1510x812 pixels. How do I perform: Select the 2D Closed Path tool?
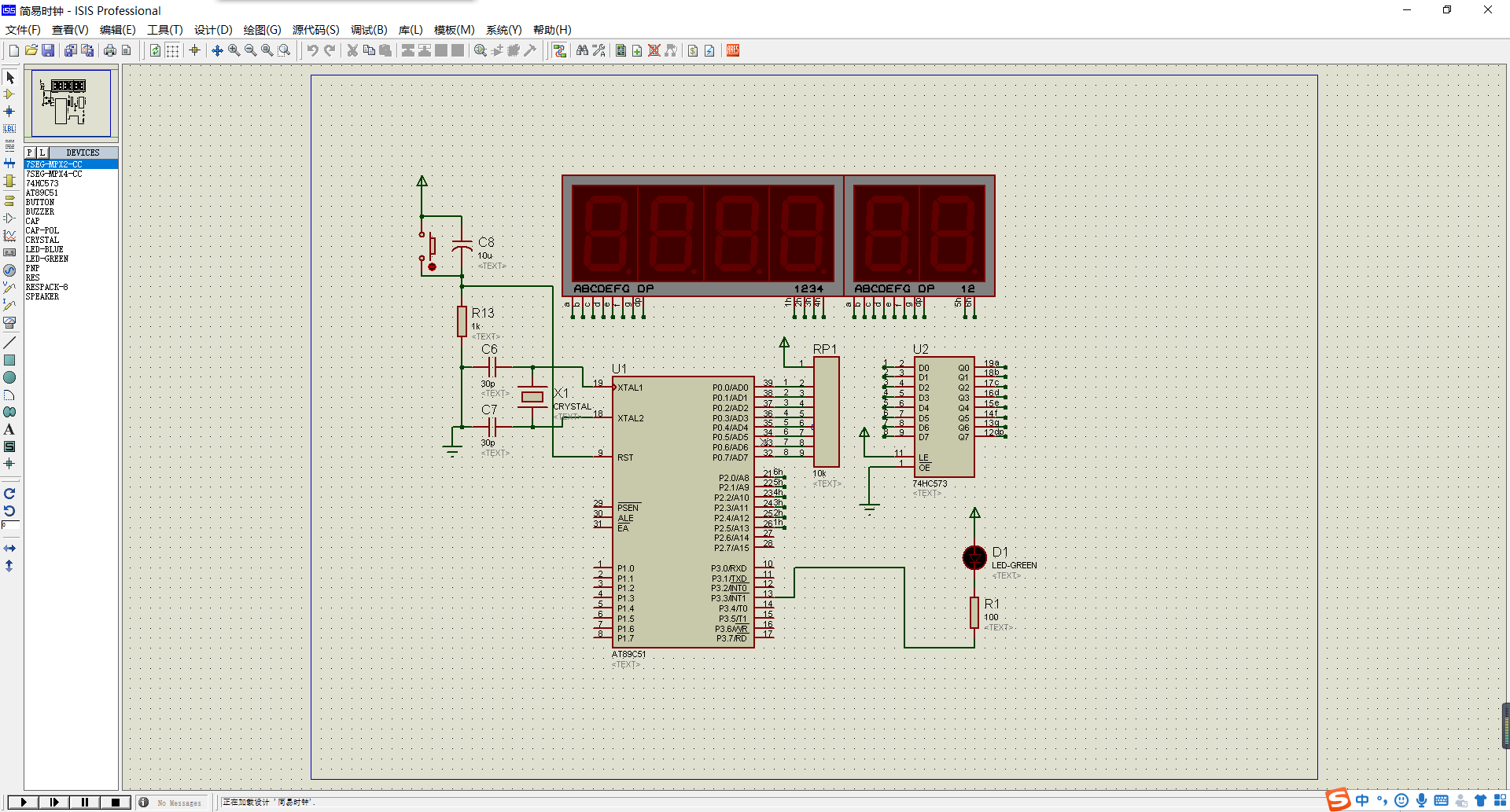[x=9, y=412]
